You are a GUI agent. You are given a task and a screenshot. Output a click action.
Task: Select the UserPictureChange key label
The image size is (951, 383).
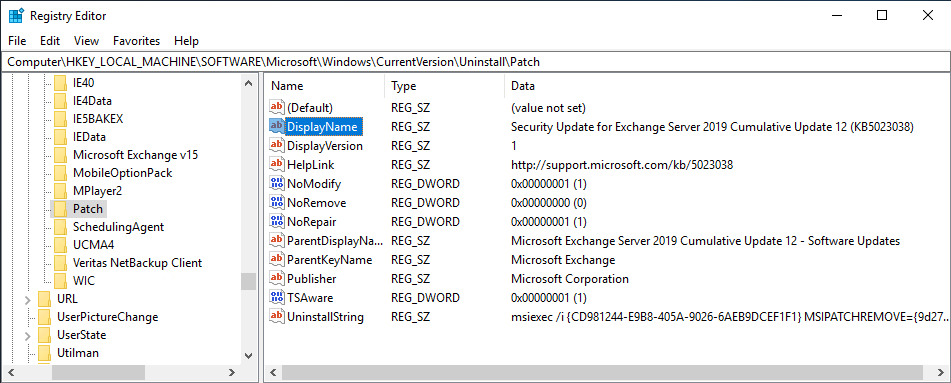[x=107, y=317]
